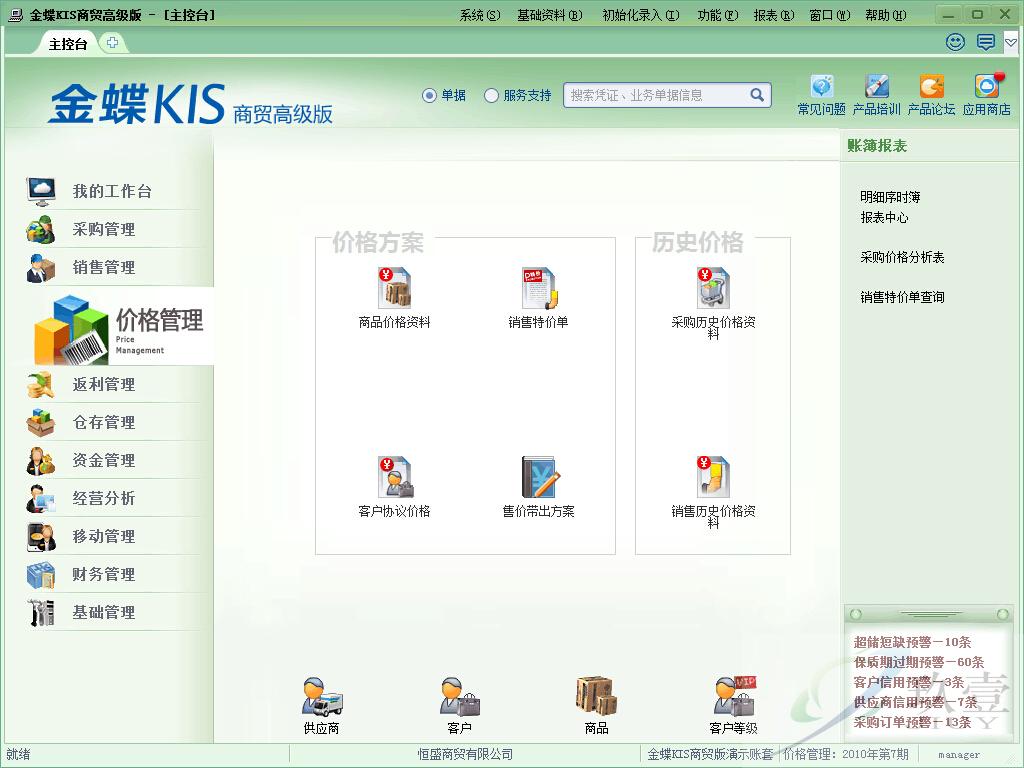1024x768 pixels.
Task: Select 财务管理 in sidebar
Action: pos(112,573)
